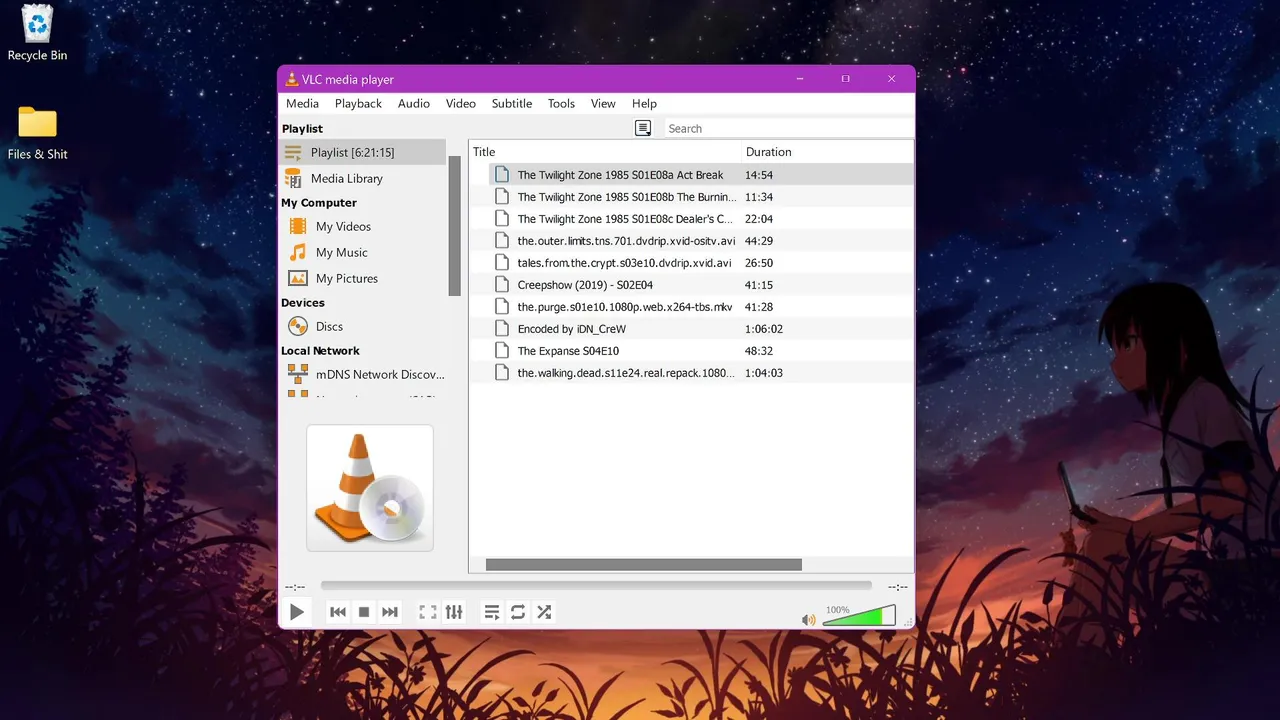
Task: Open Files & Shit desktop folder
Action: point(37,133)
